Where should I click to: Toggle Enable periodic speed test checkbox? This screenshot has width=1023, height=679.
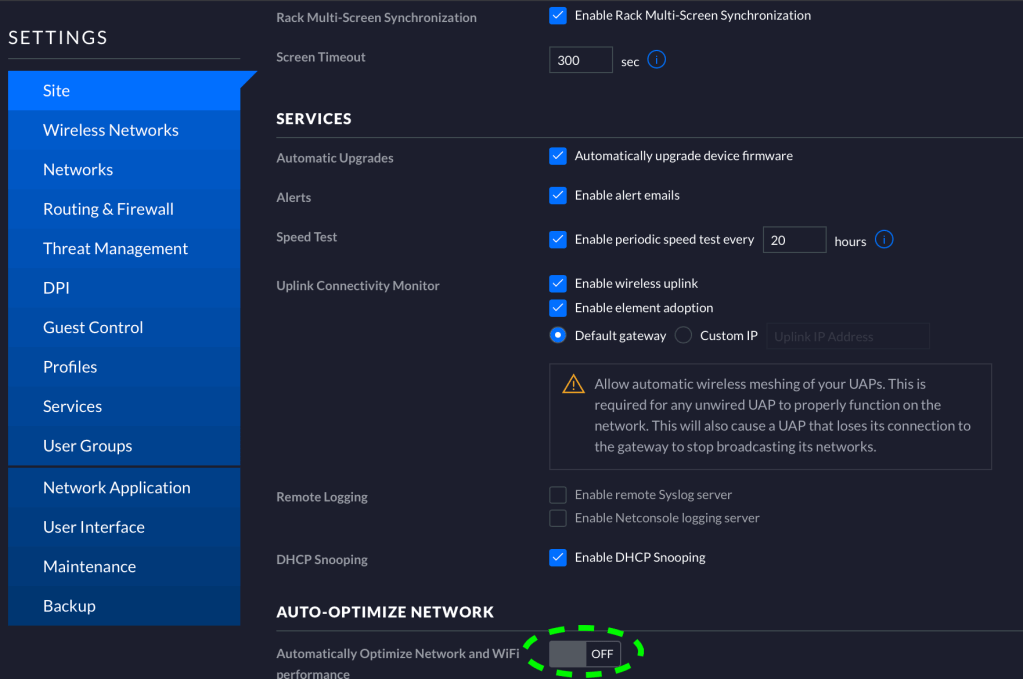pyautogui.click(x=558, y=240)
